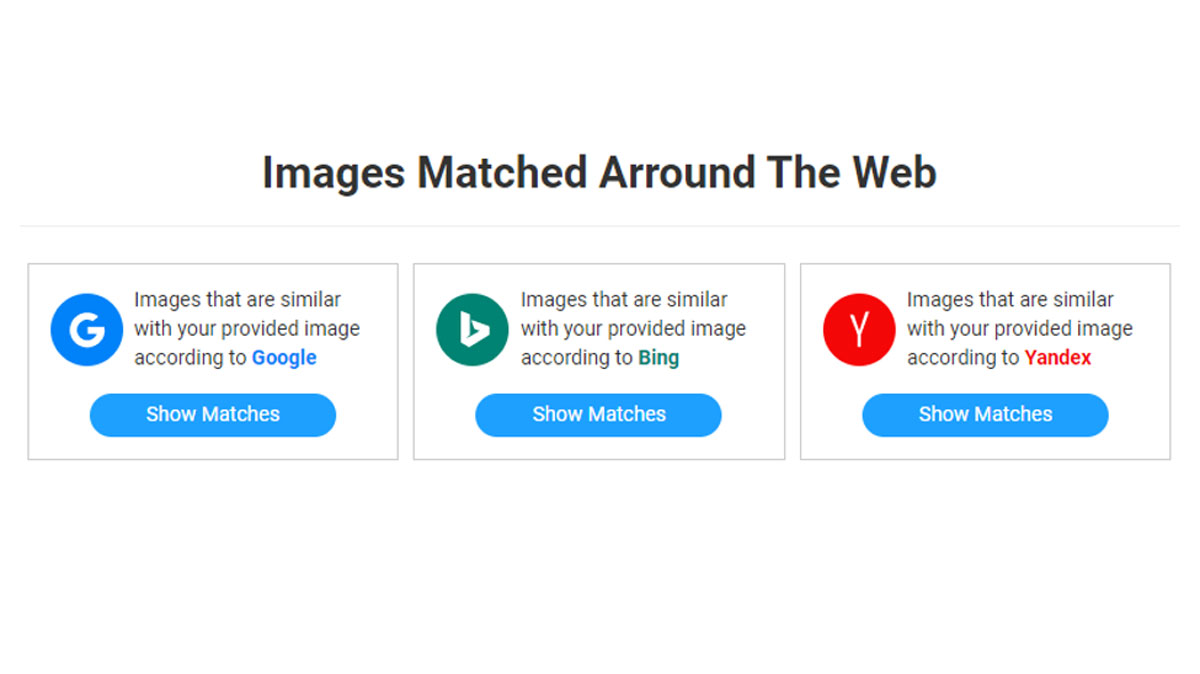Open the red Yandex text link
The height and width of the screenshot is (674, 1200).
[1057, 358]
